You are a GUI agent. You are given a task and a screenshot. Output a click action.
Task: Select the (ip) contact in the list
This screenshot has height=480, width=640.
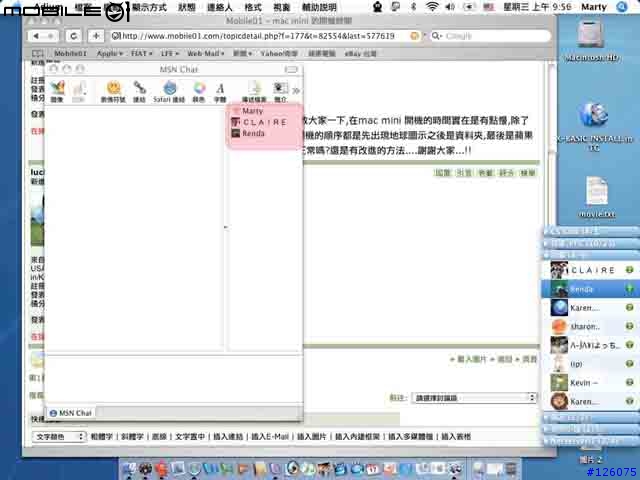click(x=591, y=364)
